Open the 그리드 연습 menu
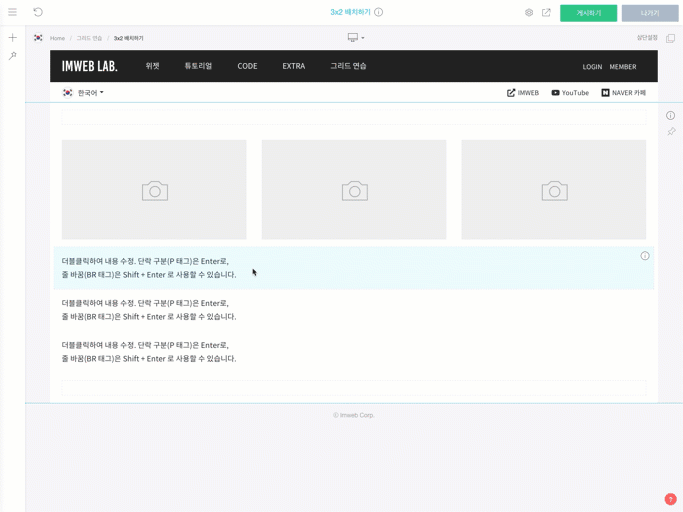 click(x=348, y=66)
